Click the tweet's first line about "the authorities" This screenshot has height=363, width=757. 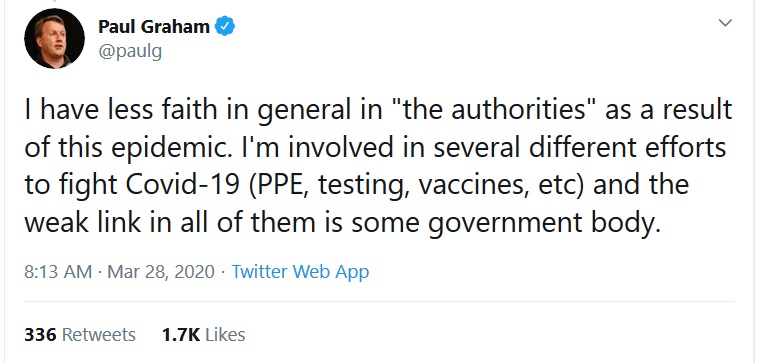coord(378,111)
